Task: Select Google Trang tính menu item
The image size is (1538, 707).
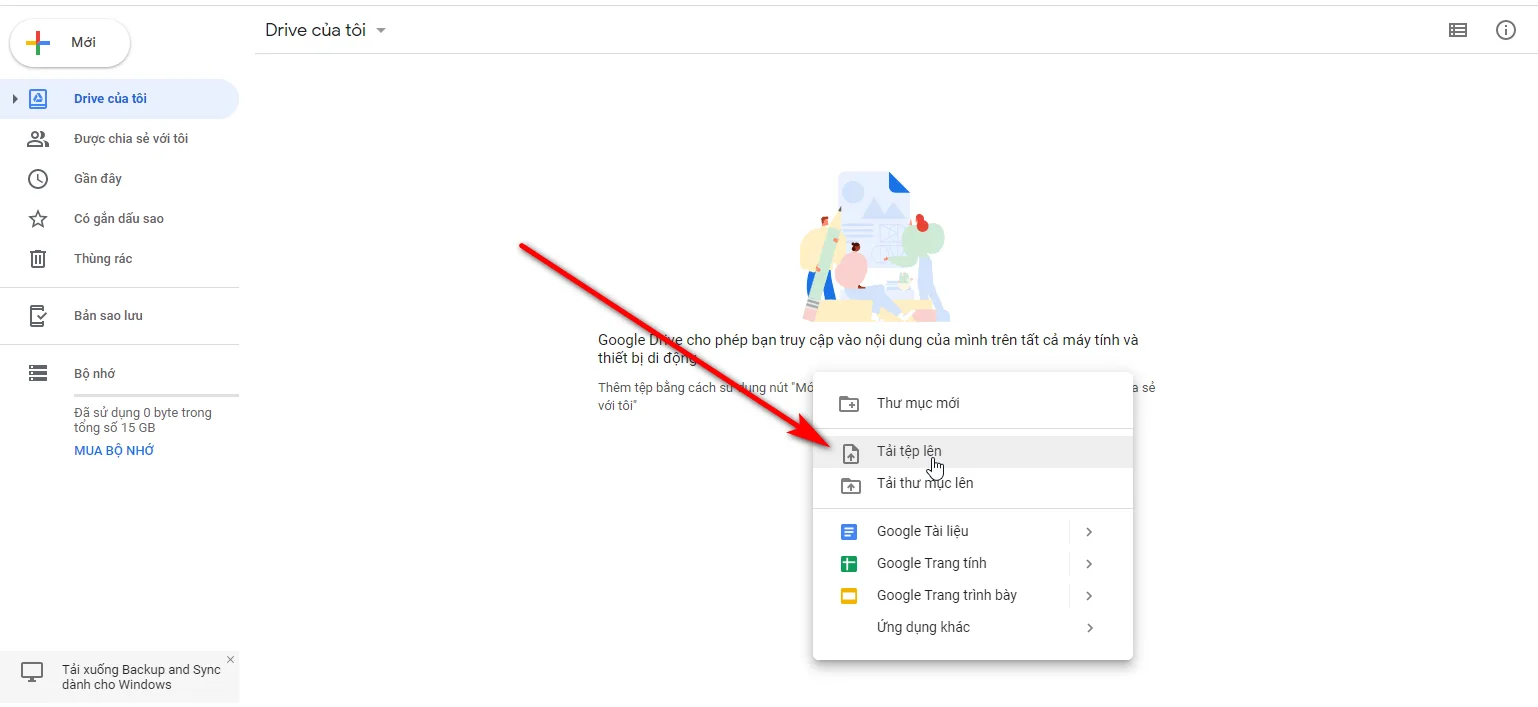Action: pos(973,563)
